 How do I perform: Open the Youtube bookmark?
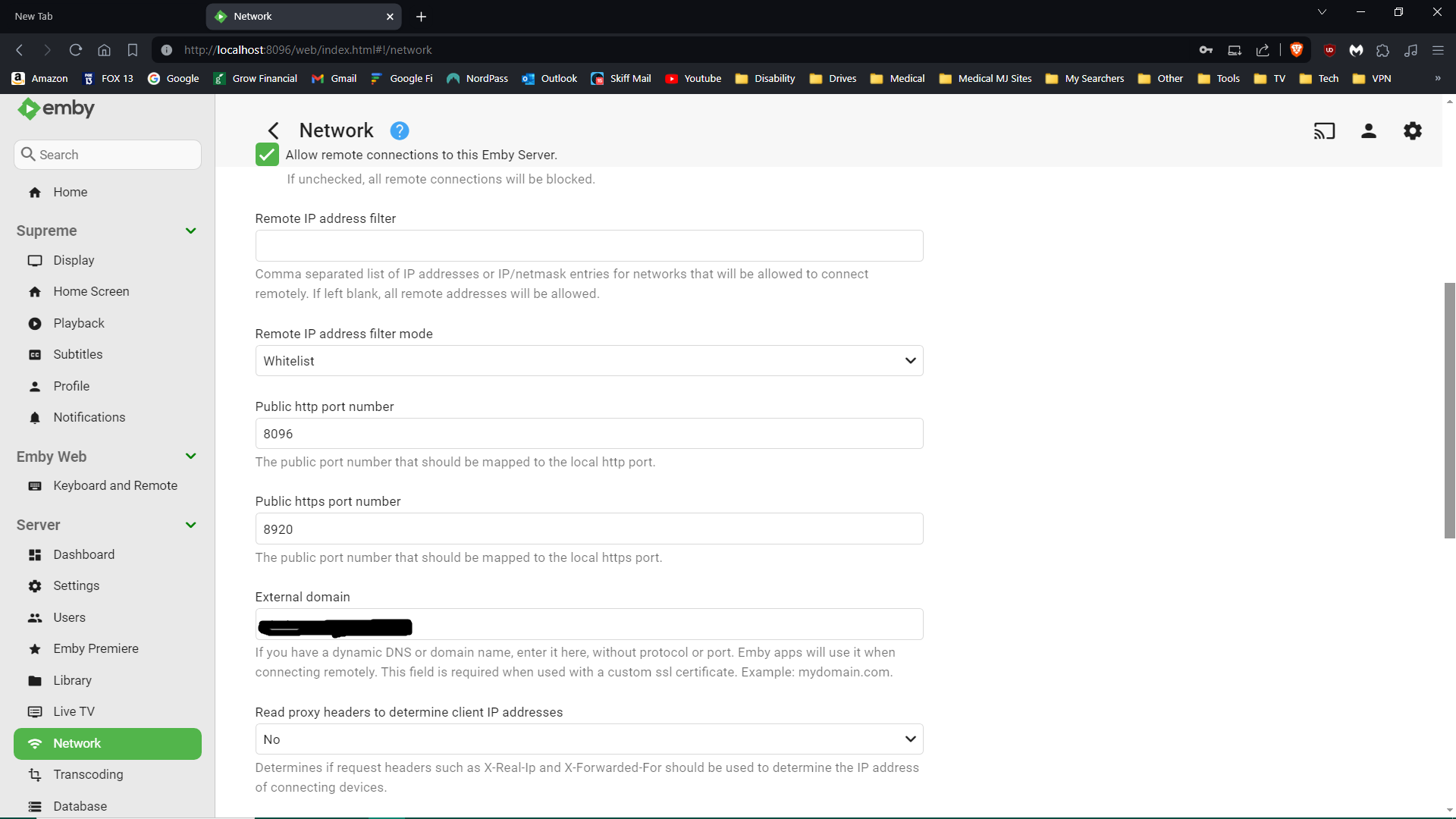(693, 79)
